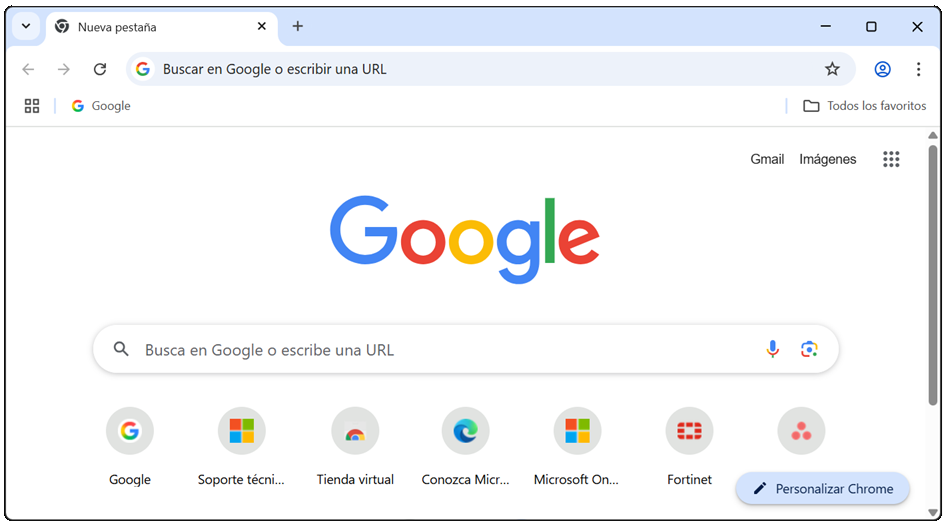Image resolution: width=945 pixels, height=525 pixels.
Task: Go forward with the forward arrow
Action: [x=64, y=69]
